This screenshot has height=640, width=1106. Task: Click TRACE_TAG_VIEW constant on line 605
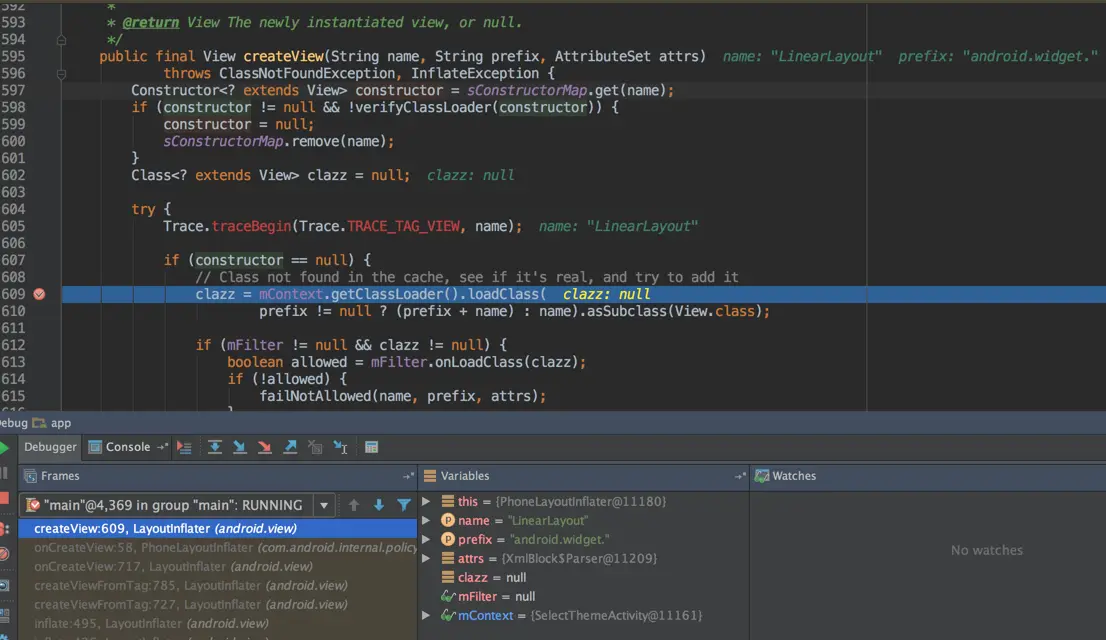coord(403,227)
